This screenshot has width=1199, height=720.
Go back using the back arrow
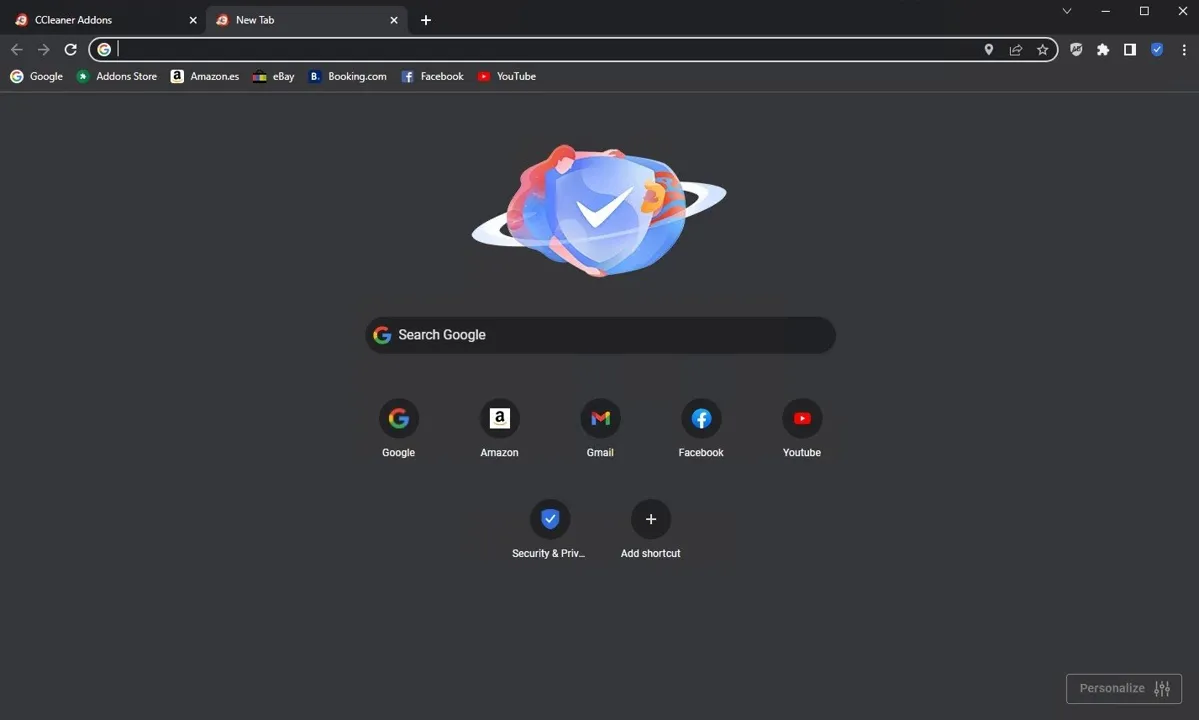click(x=17, y=50)
